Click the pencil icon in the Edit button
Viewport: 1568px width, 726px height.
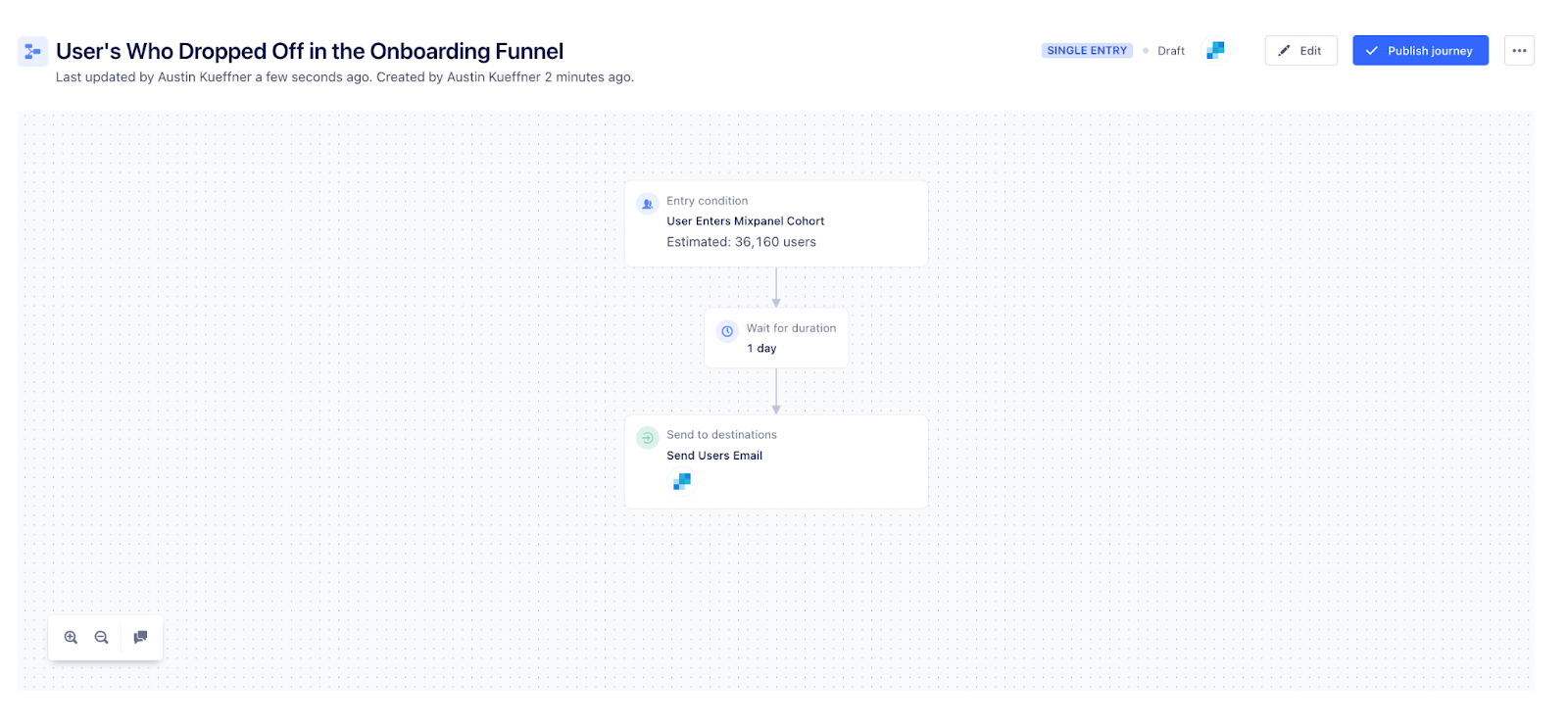1283,50
